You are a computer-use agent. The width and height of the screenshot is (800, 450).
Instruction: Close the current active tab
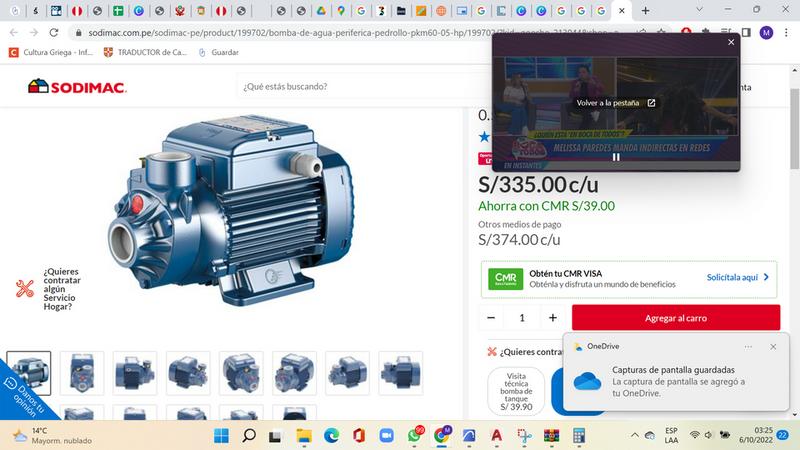(x=621, y=10)
